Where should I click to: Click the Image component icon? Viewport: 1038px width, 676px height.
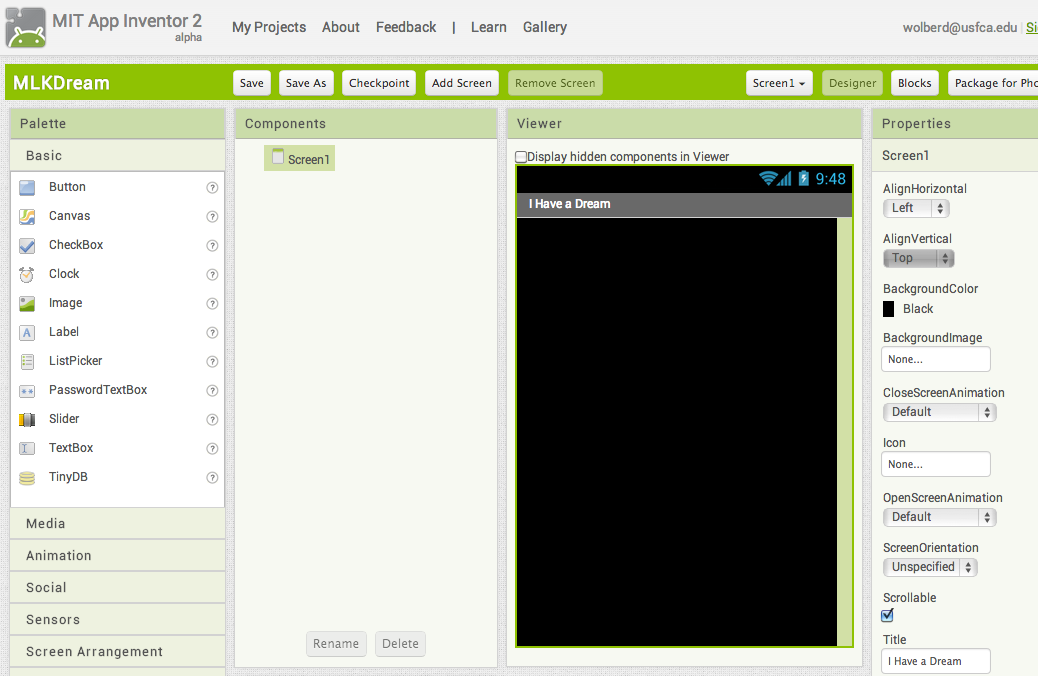click(27, 303)
